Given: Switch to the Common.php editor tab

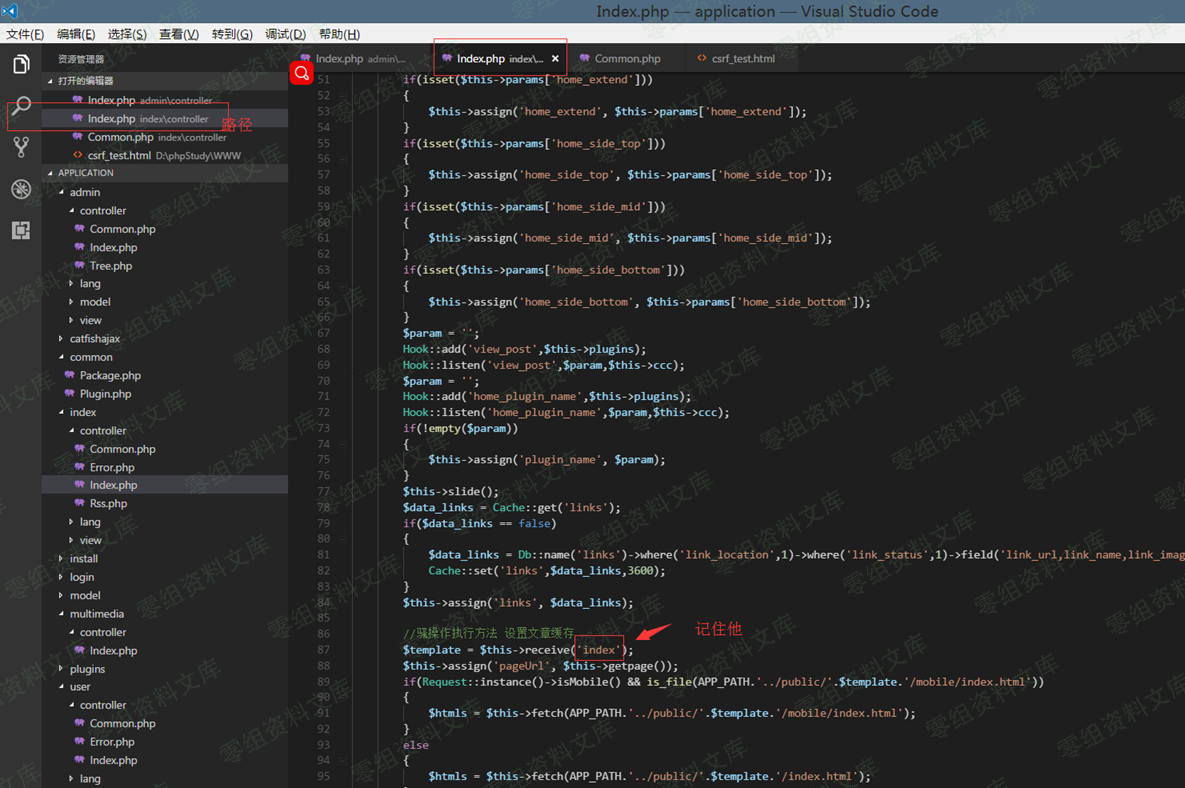Looking at the screenshot, I should click(627, 59).
